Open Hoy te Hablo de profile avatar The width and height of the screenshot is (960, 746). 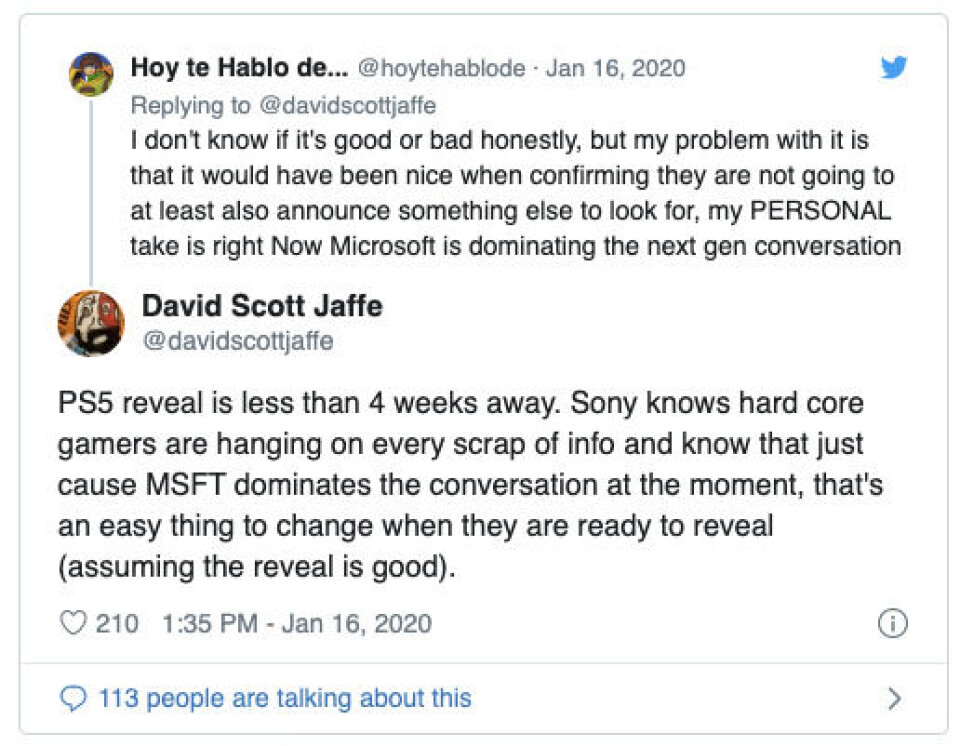[x=91, y=74]
